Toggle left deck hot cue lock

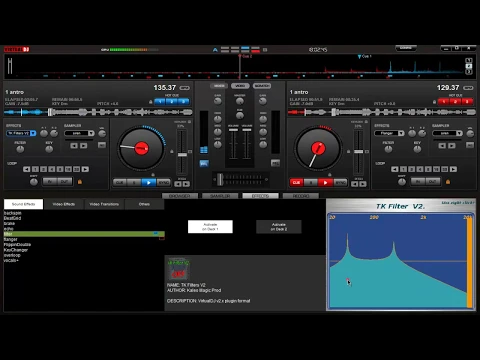pos(151,102)
